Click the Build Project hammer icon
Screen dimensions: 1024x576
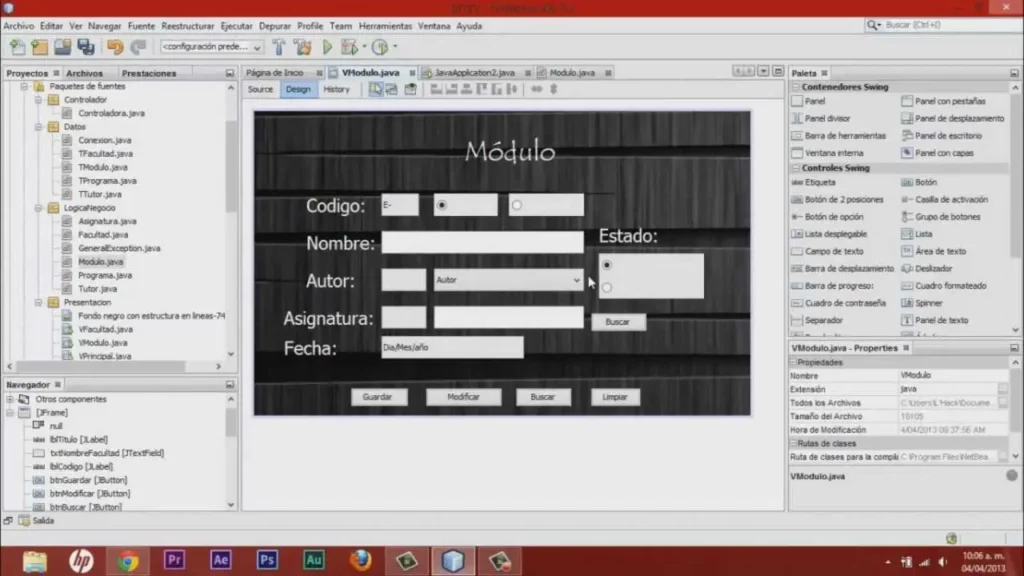[279, 47]
